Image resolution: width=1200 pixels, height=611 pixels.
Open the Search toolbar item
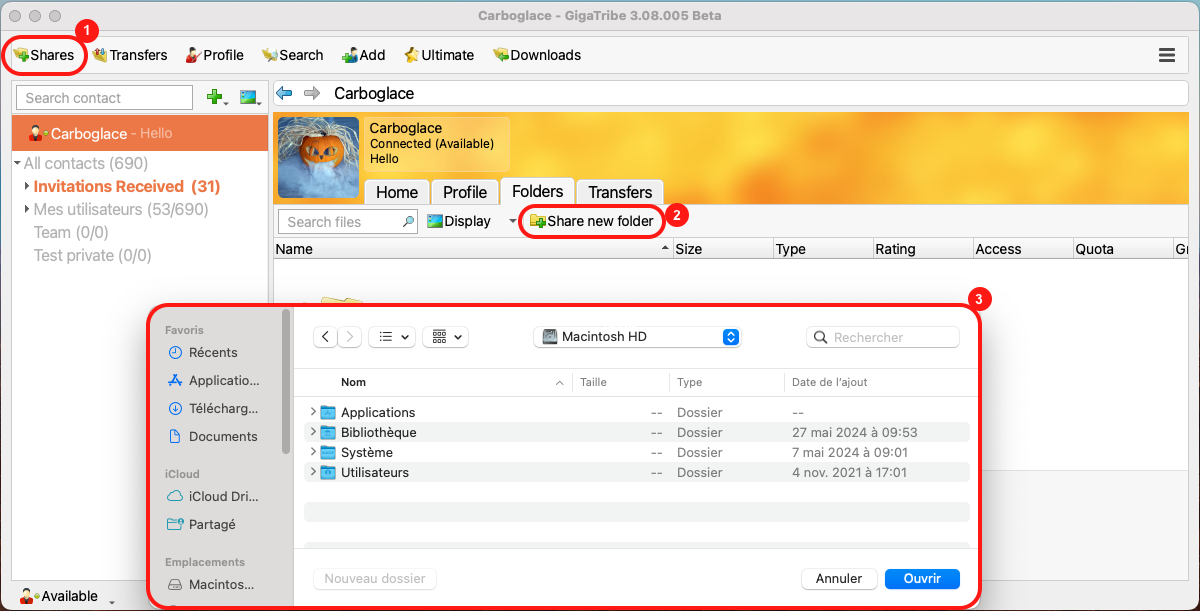tap(292, 55)
